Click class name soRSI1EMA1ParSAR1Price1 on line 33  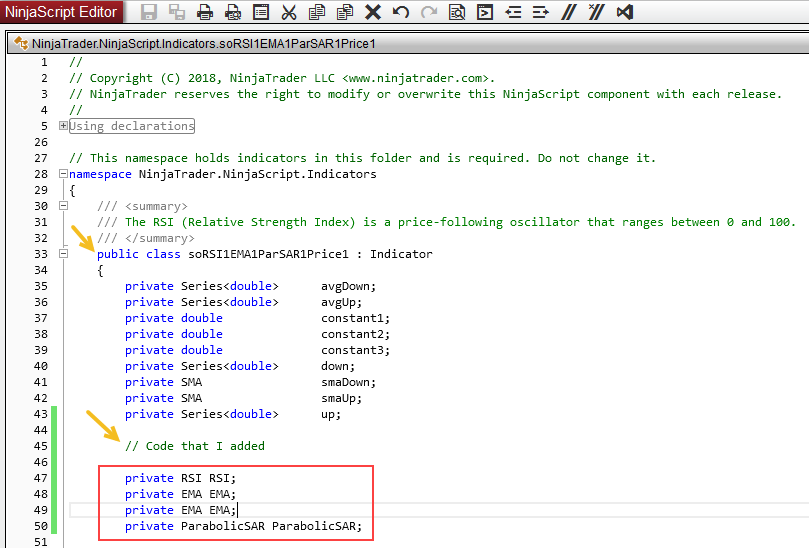(268, 254)
